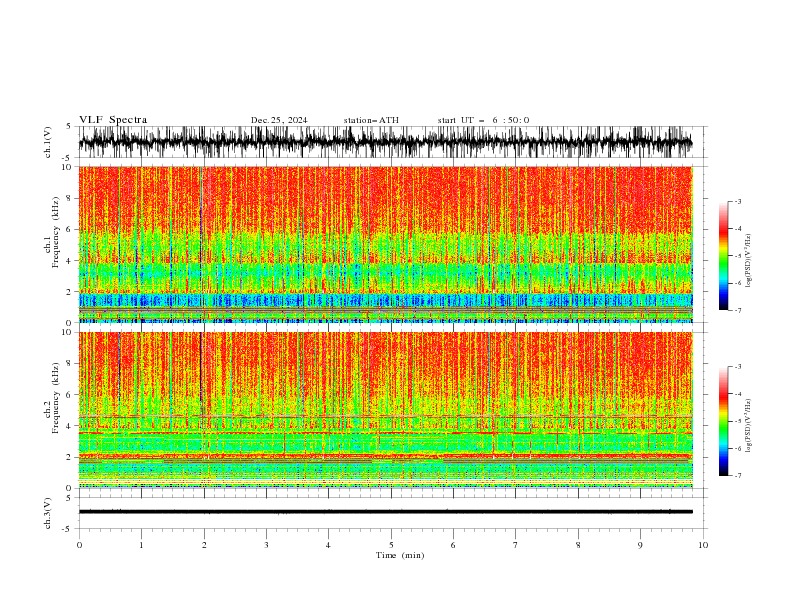Click the ch.2 spectrogram color bar
Viewport: 792px width, 612px height.
(723, 421)
